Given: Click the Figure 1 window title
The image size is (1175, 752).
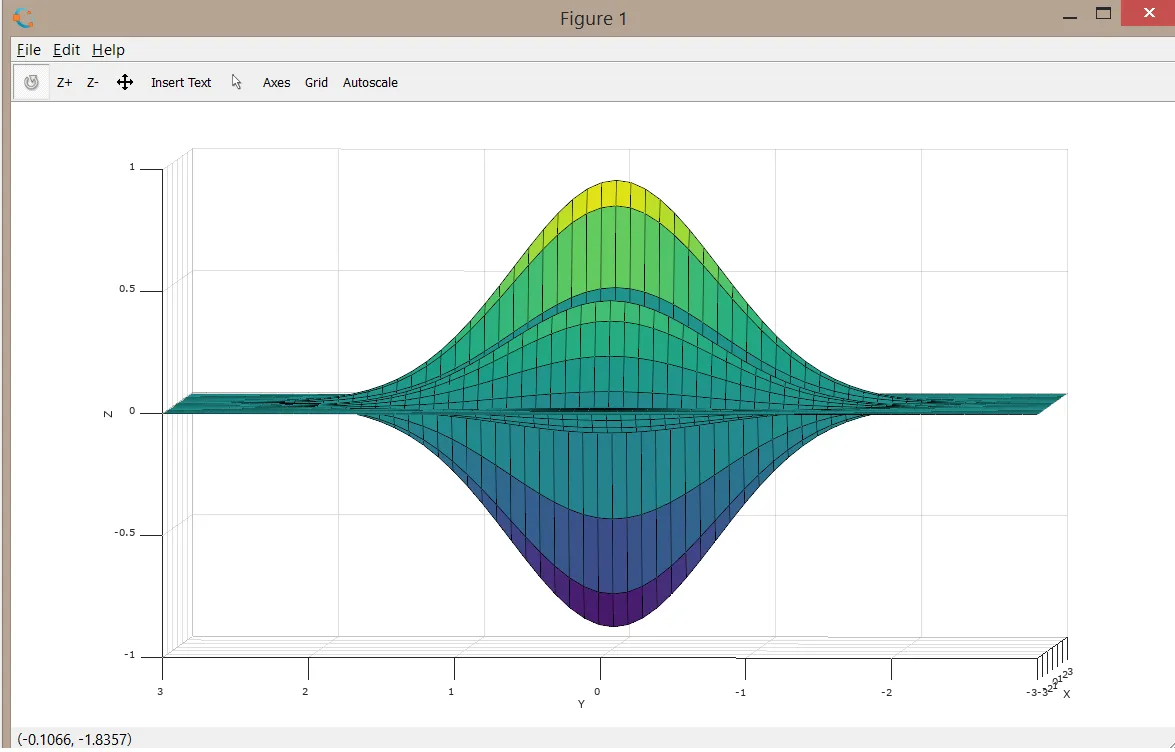Looking at the screenshot, I should [x=593, y=18].
